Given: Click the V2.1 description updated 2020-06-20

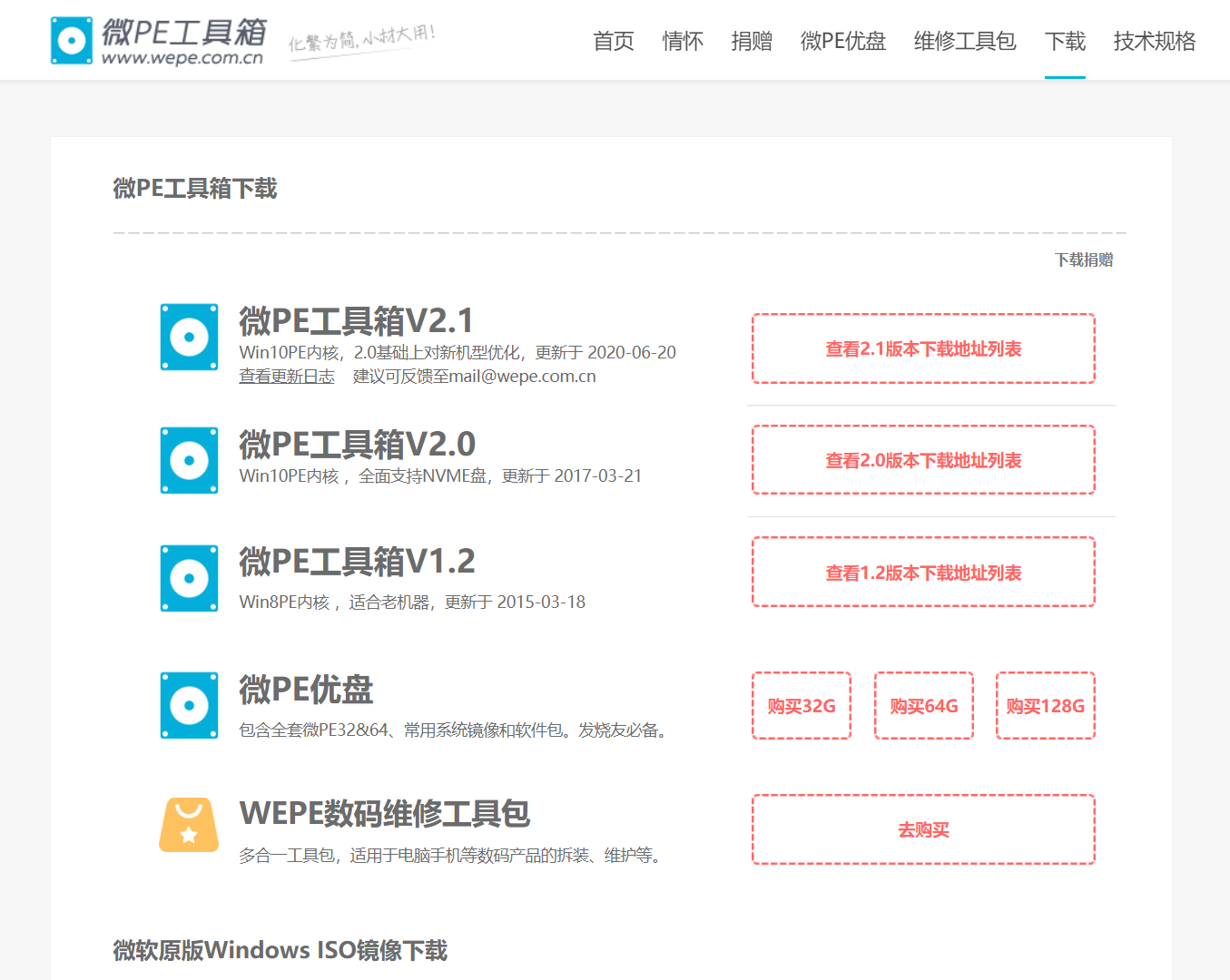Looking at the screenshot, I should tap(458, 352).
